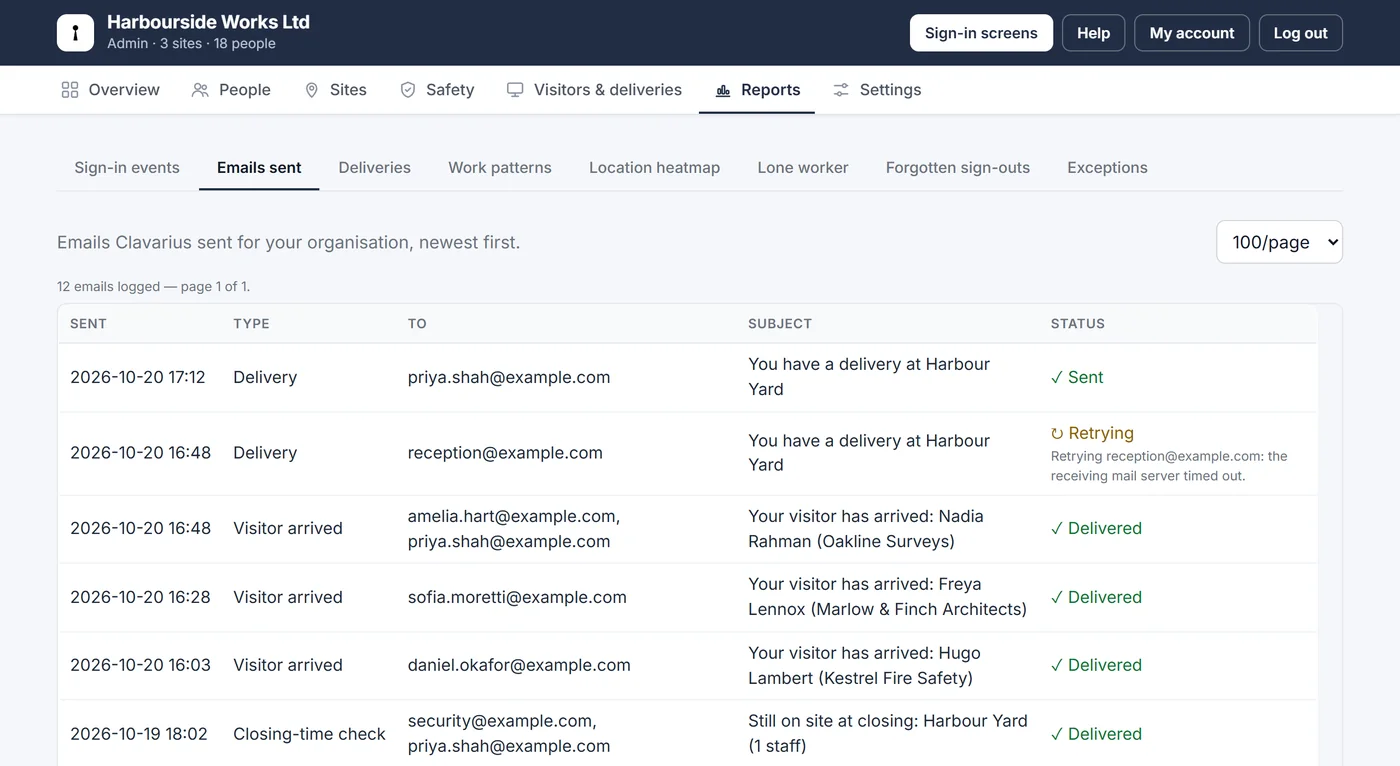View the Location heatmap tab

[655, 168]
